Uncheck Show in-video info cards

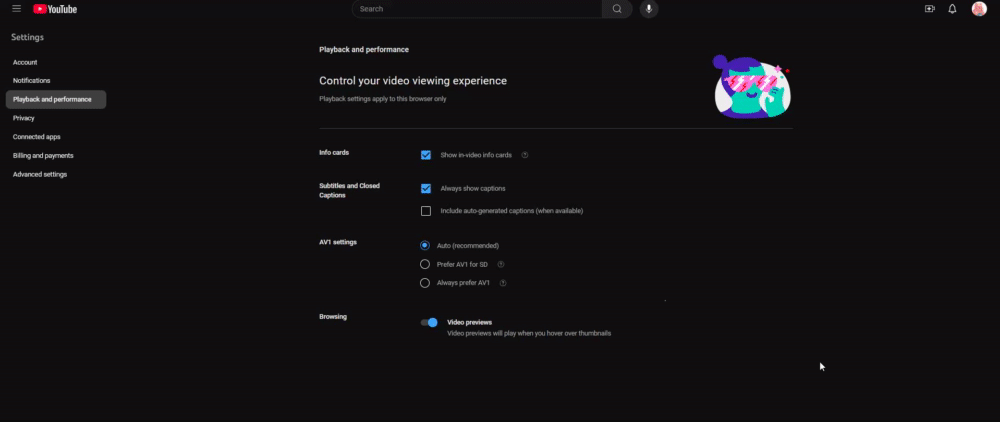[x=426, y=155]
